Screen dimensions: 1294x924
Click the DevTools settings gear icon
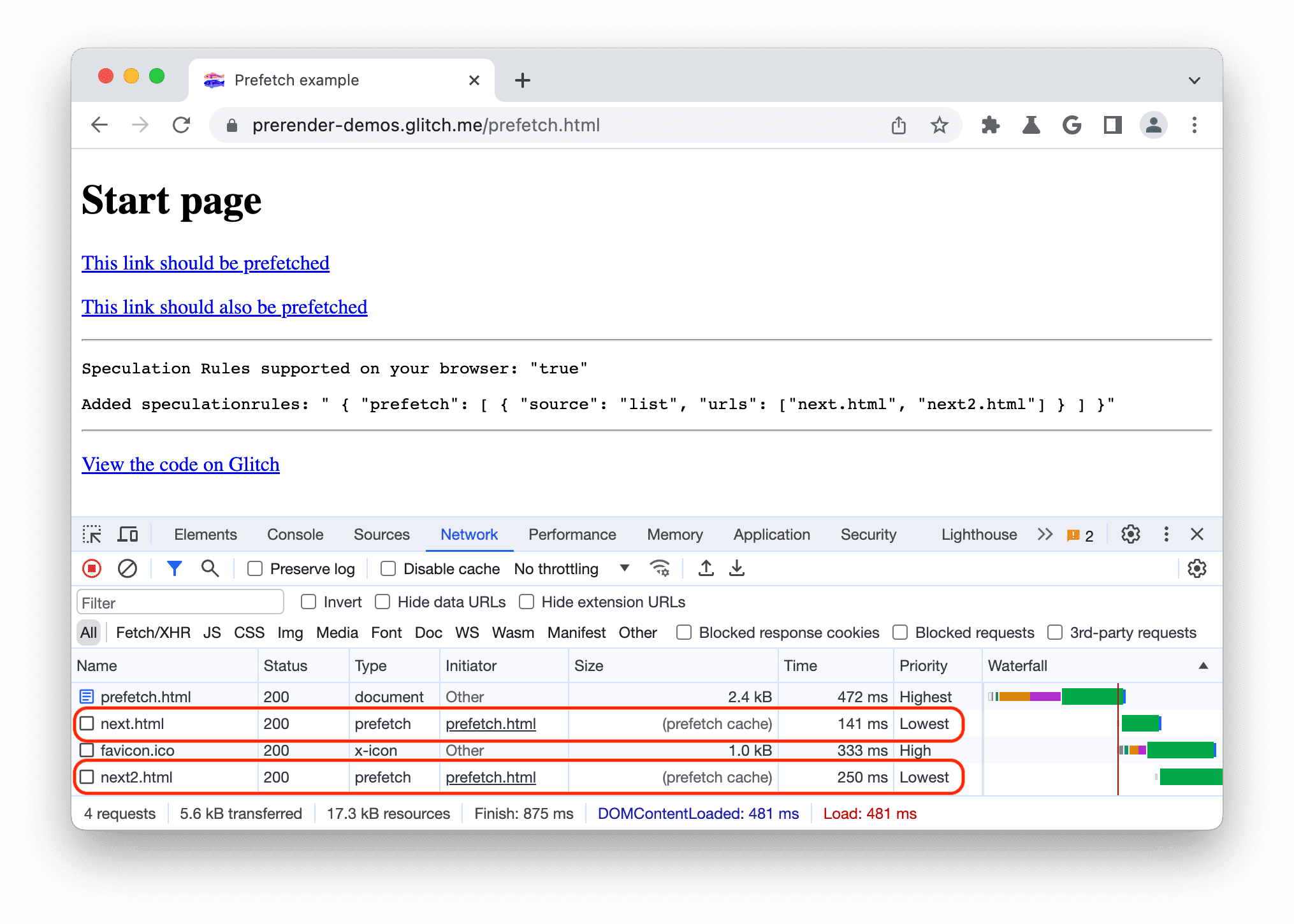coord(1131,534)
